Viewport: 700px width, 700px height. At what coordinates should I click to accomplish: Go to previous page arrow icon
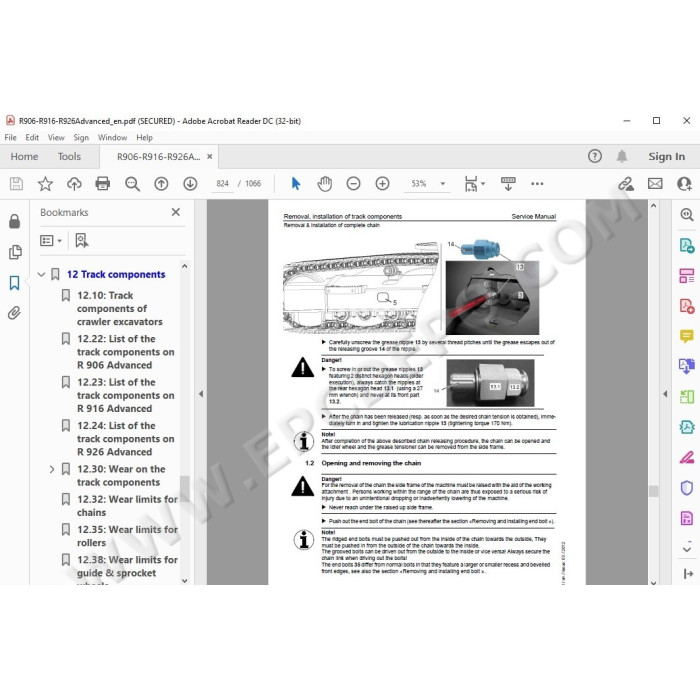(x=161, y=183)
